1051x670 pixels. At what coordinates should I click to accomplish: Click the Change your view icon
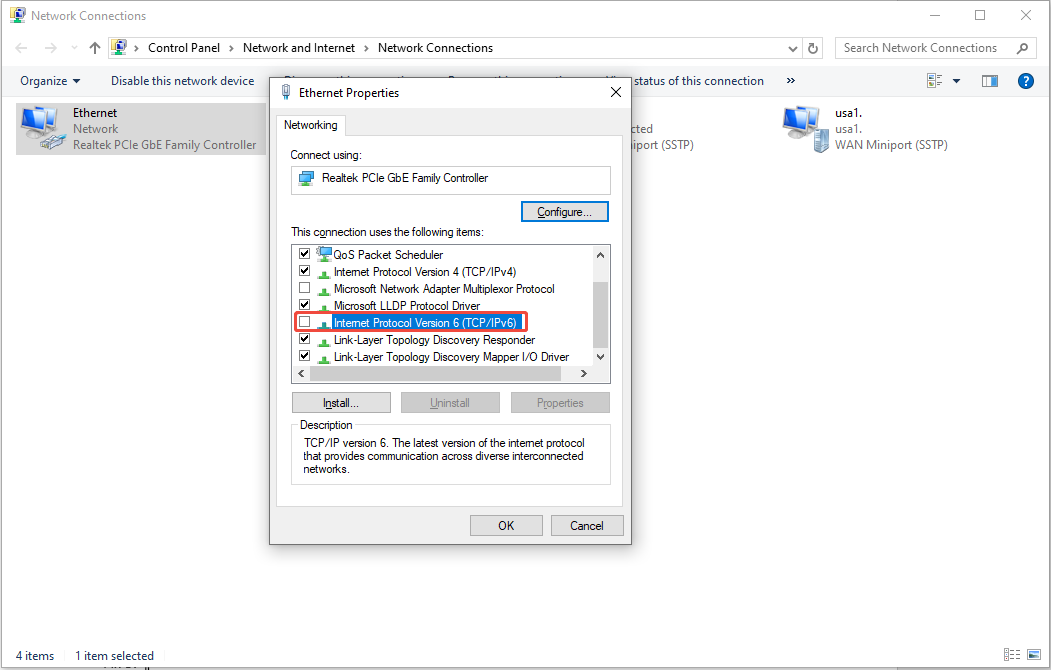click(935, 81)
